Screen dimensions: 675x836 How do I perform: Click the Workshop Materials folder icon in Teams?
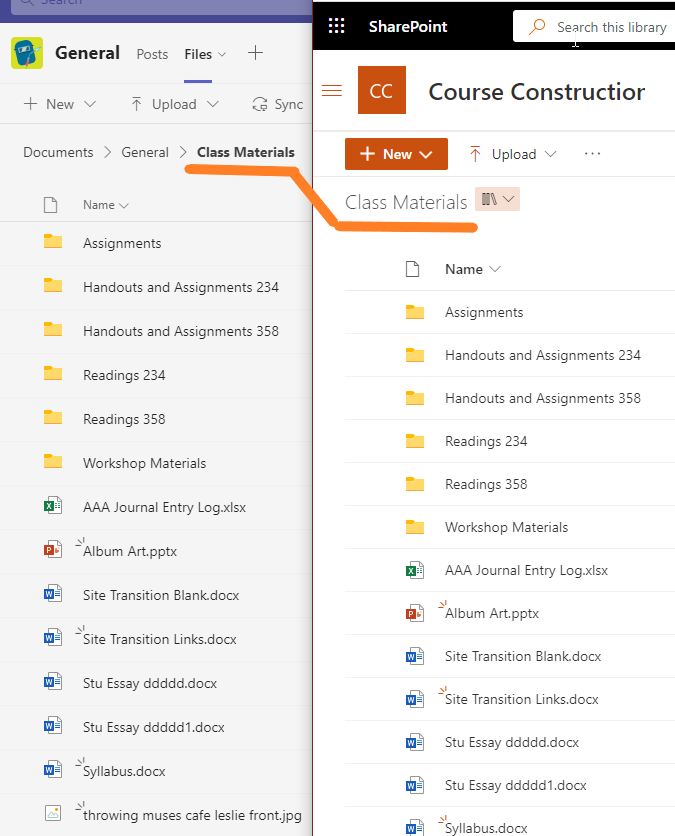53,461
